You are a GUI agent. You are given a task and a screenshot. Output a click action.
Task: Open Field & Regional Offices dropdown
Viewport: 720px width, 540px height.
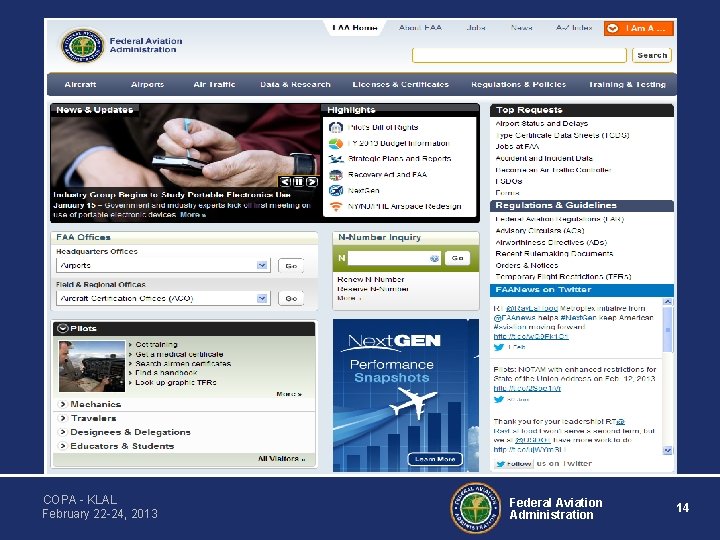click(163, 298)
